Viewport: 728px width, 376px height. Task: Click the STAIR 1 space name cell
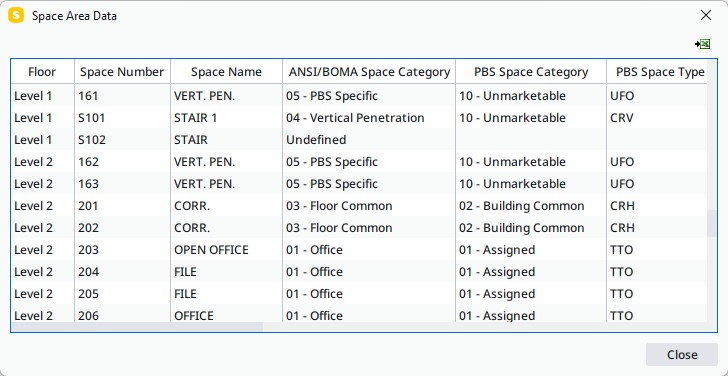(x=226, y=118)
